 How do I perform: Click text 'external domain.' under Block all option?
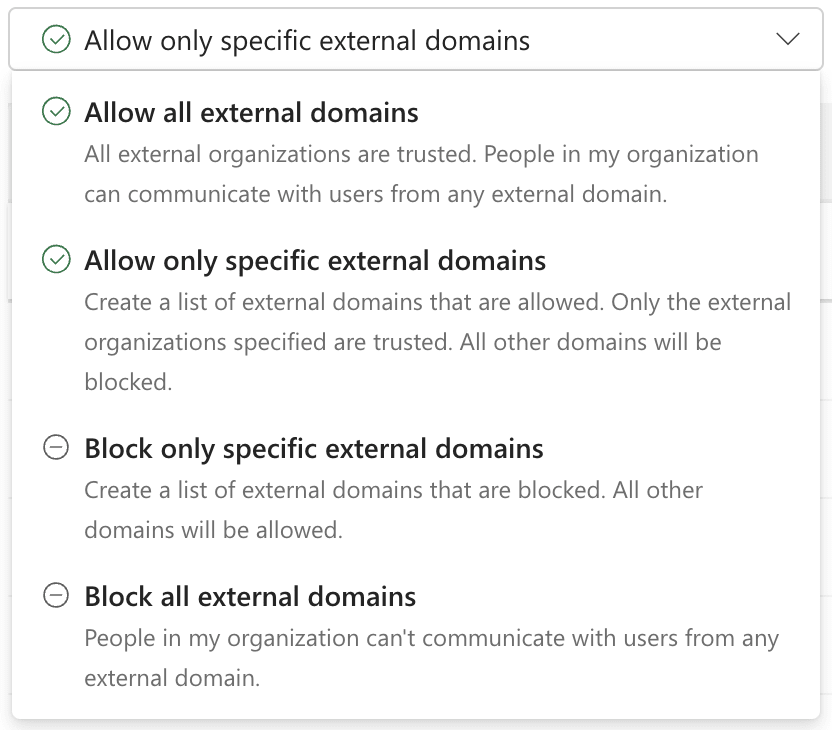point(172,679)
